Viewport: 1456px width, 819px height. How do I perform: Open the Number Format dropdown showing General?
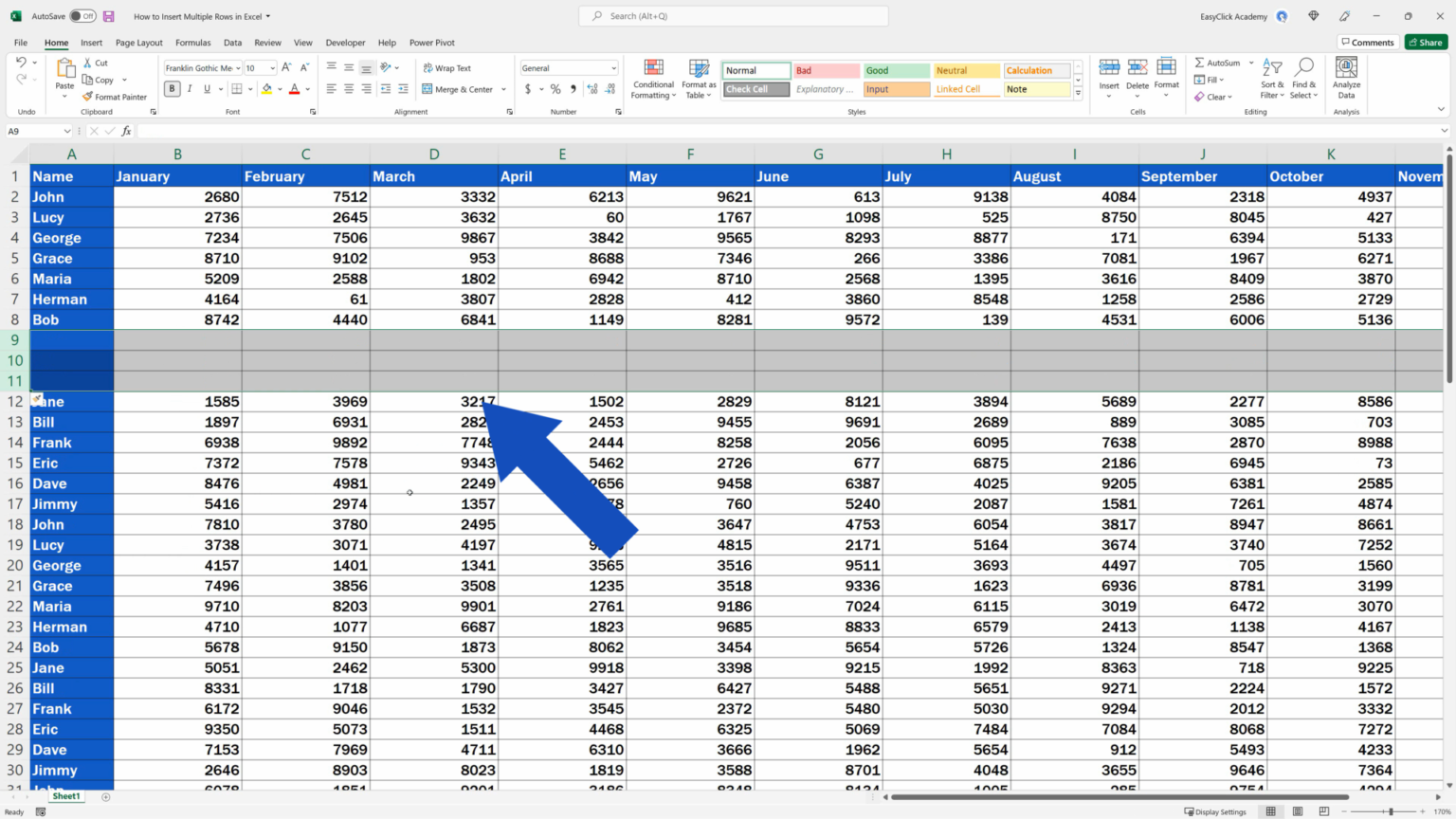(x=568, y=67)
